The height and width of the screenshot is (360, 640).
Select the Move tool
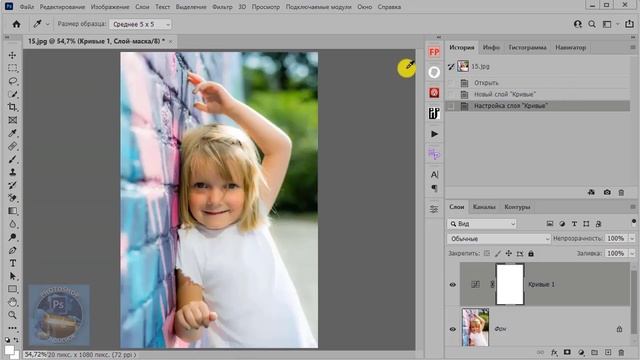(12, 55)
